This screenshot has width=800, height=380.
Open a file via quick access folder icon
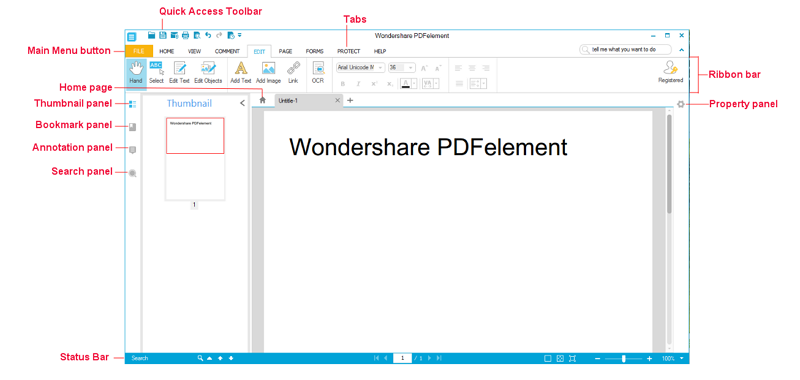click(x=151, y=36)
